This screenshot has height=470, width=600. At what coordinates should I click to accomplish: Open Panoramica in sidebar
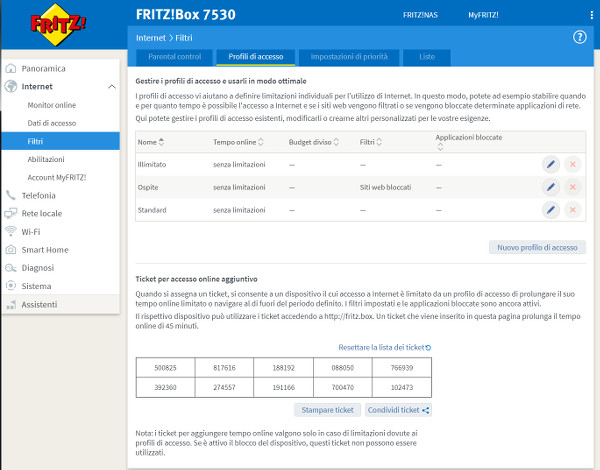(x=43, y=69)
